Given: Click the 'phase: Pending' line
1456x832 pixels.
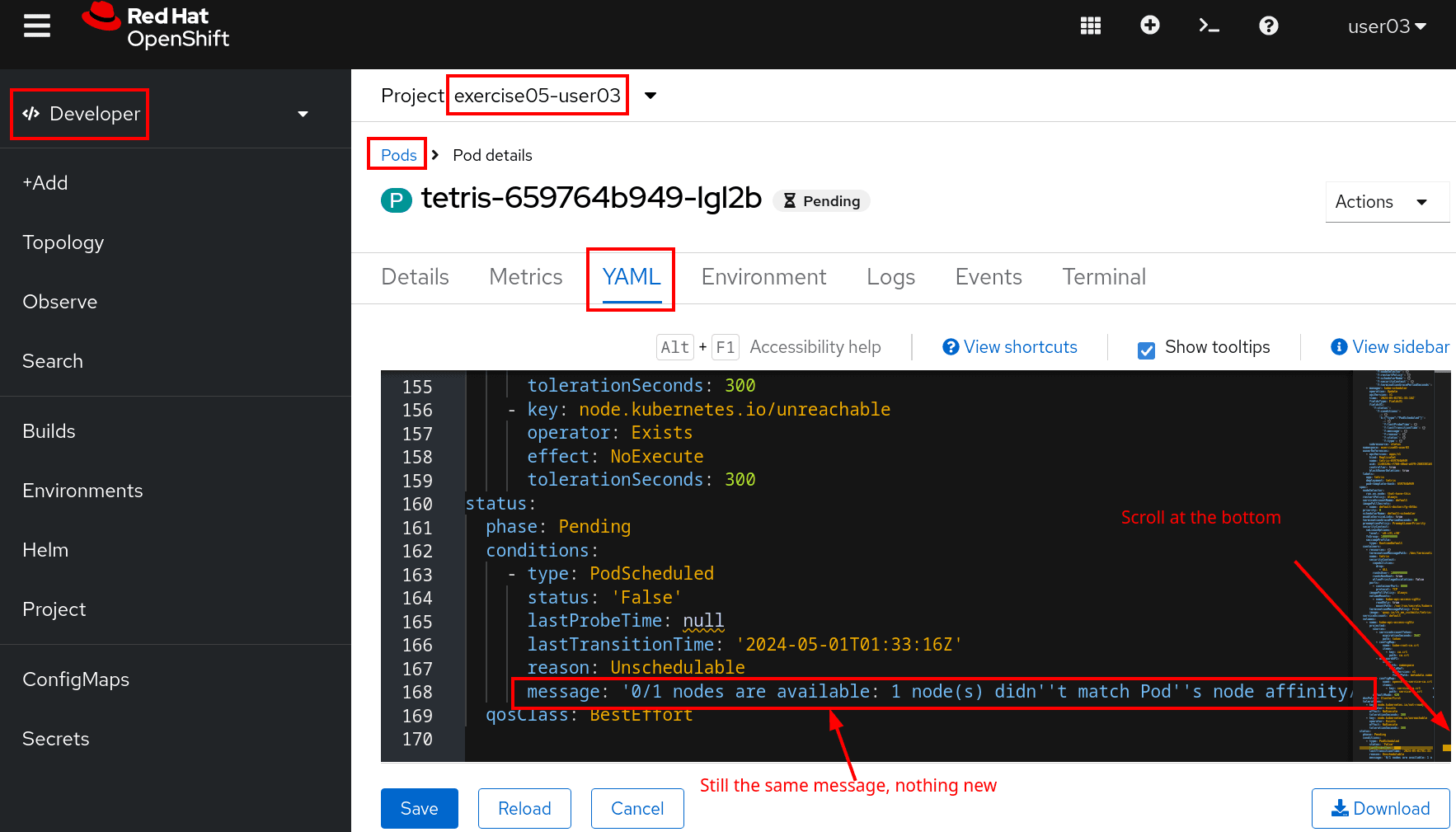Looking at the screenshot, I should [x=558, y=527].
